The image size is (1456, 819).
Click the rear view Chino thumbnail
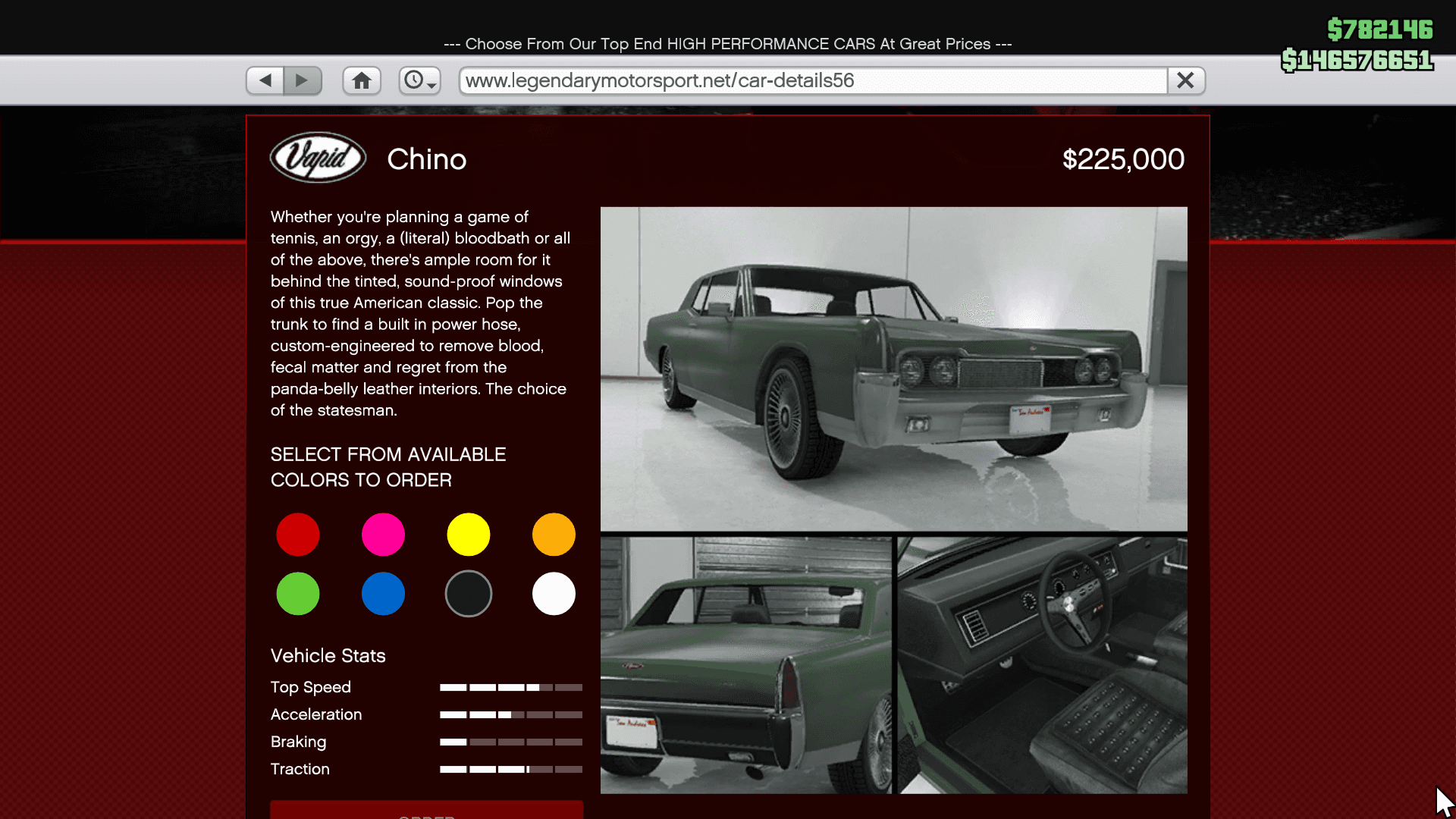(746, 666)
